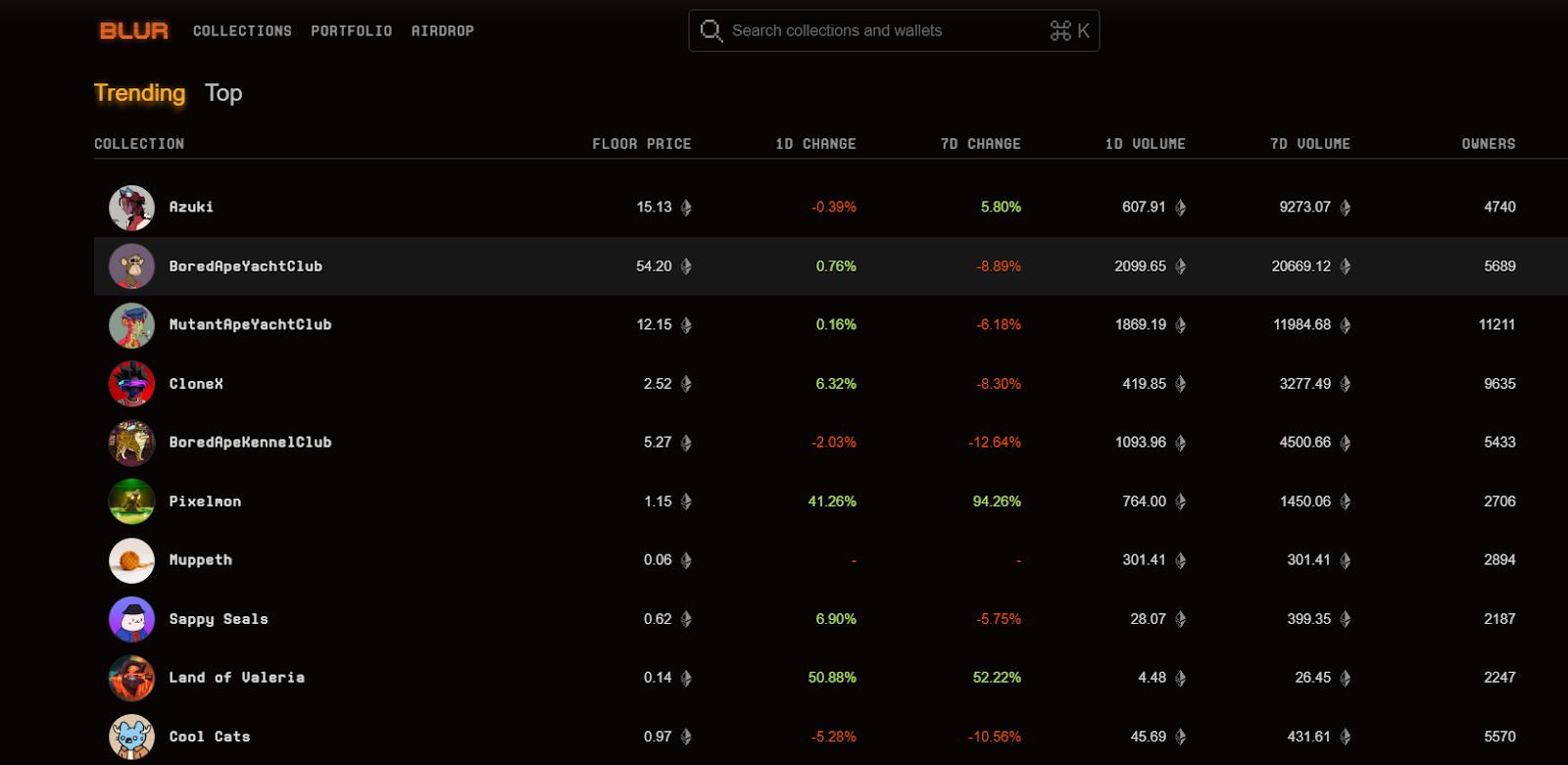Open the MutantApeYachtClub avatar
Viewport: 1568px width, 765px height.
131,325
